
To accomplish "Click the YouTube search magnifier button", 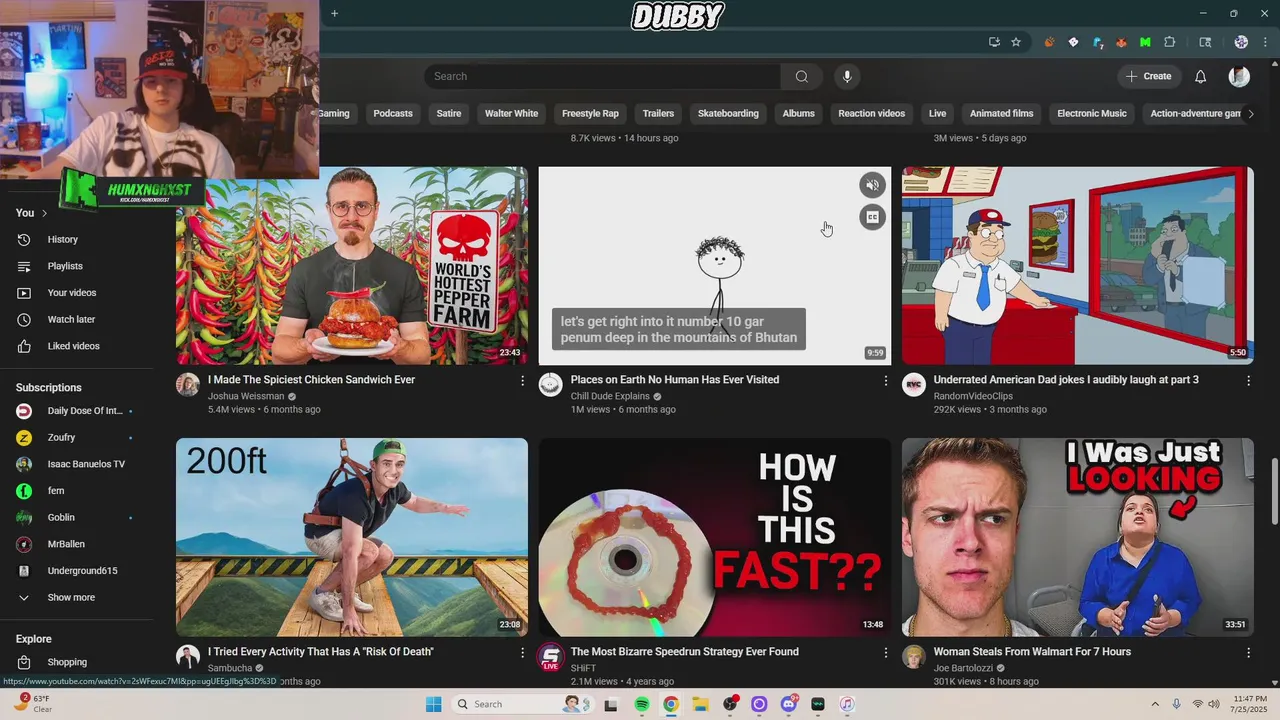I will click(801, 76).
